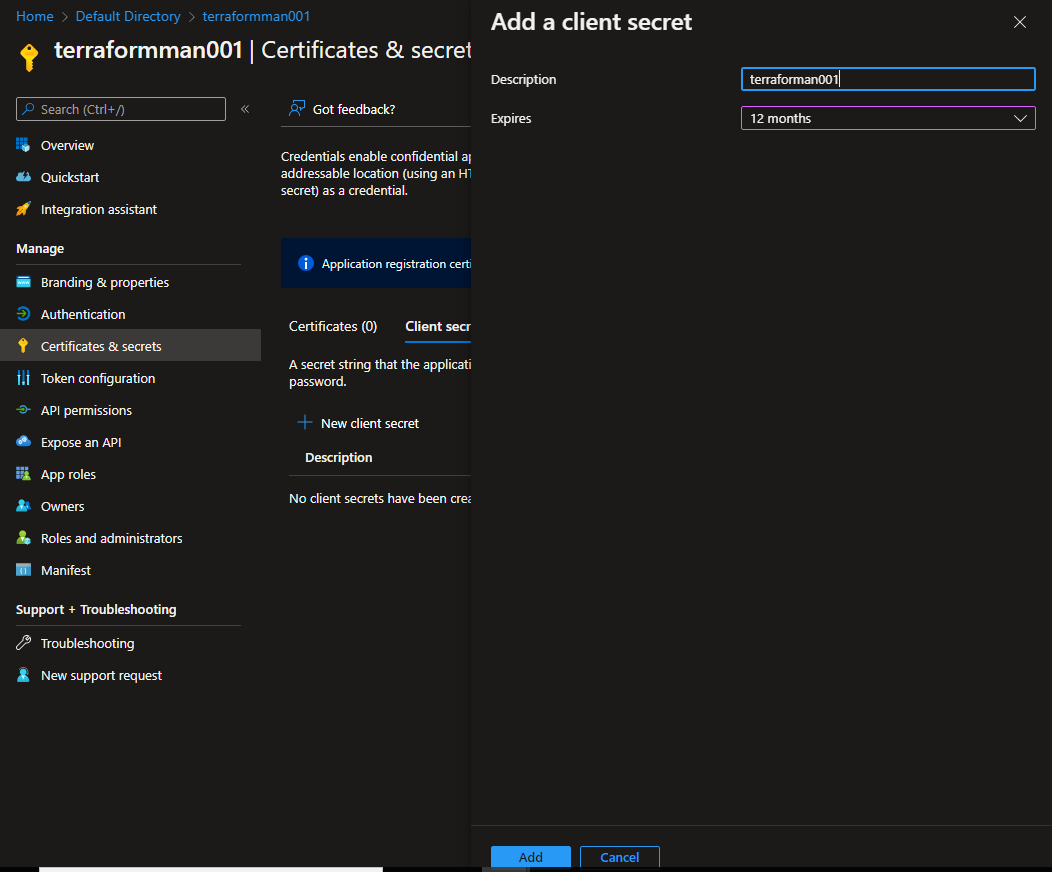Click the blue info icon in banner
Screen dimensions: 1052x872
[x=305, y=263]
